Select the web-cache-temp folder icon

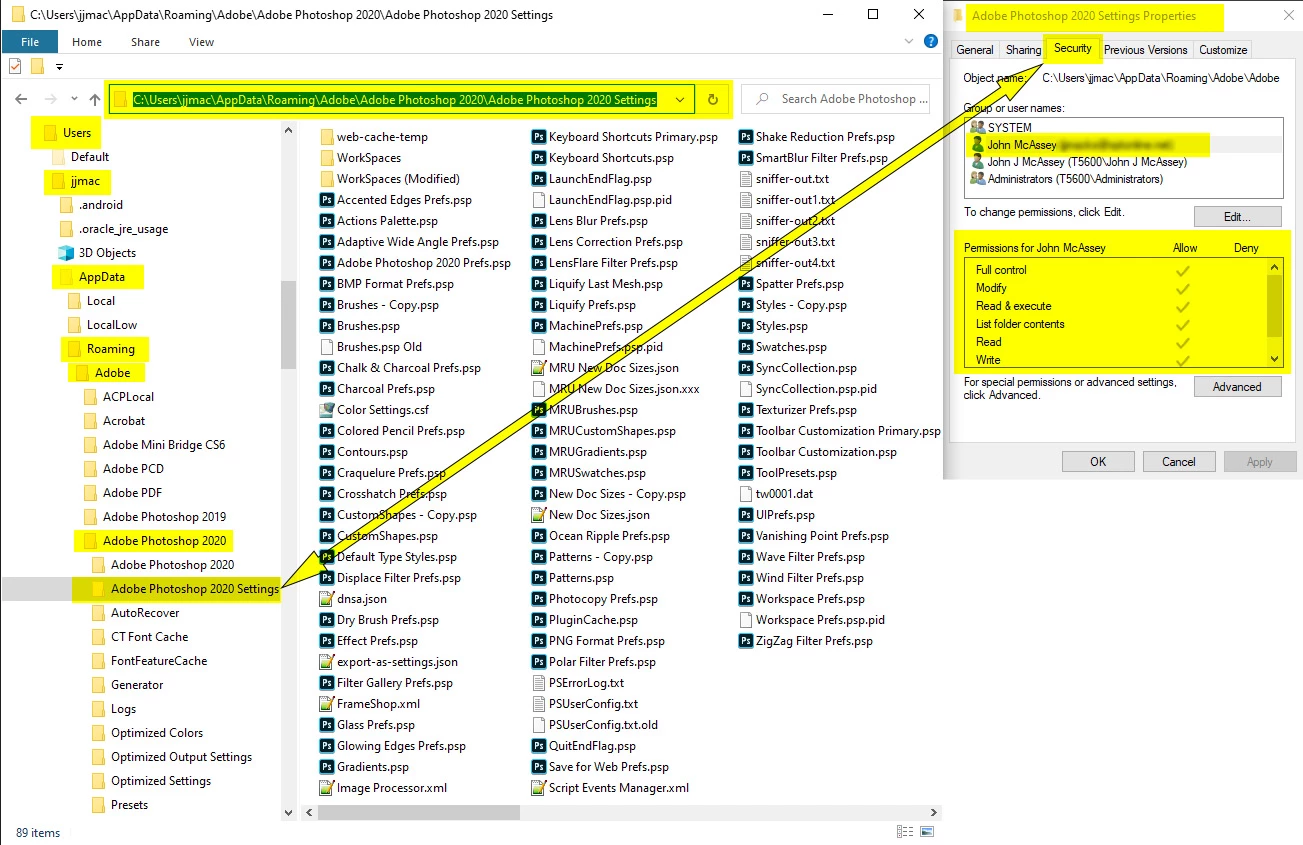click(326, 137)
